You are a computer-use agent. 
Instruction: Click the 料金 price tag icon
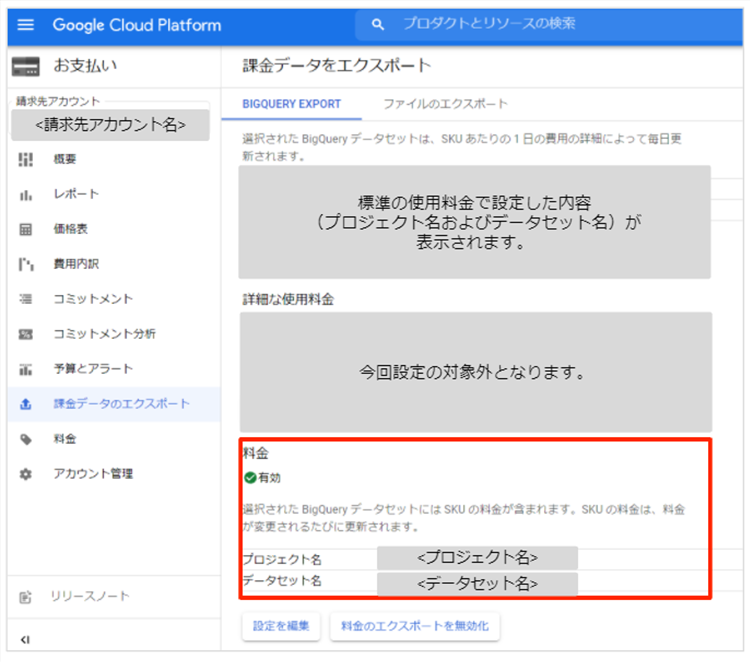pos(26,440)
